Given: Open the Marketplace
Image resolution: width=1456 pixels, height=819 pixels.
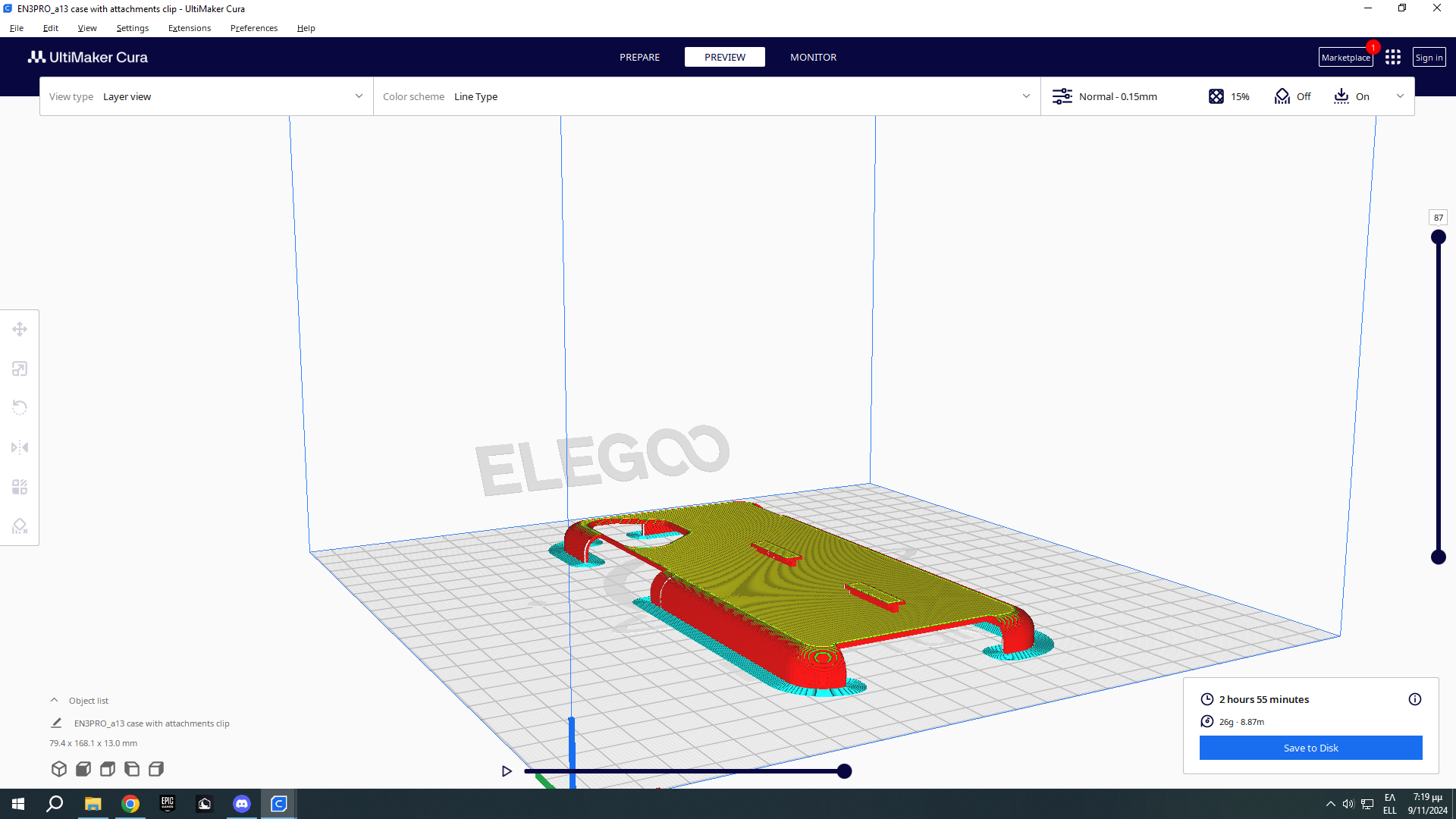Looking at the screenshot, I should (x=1346, y=58).
